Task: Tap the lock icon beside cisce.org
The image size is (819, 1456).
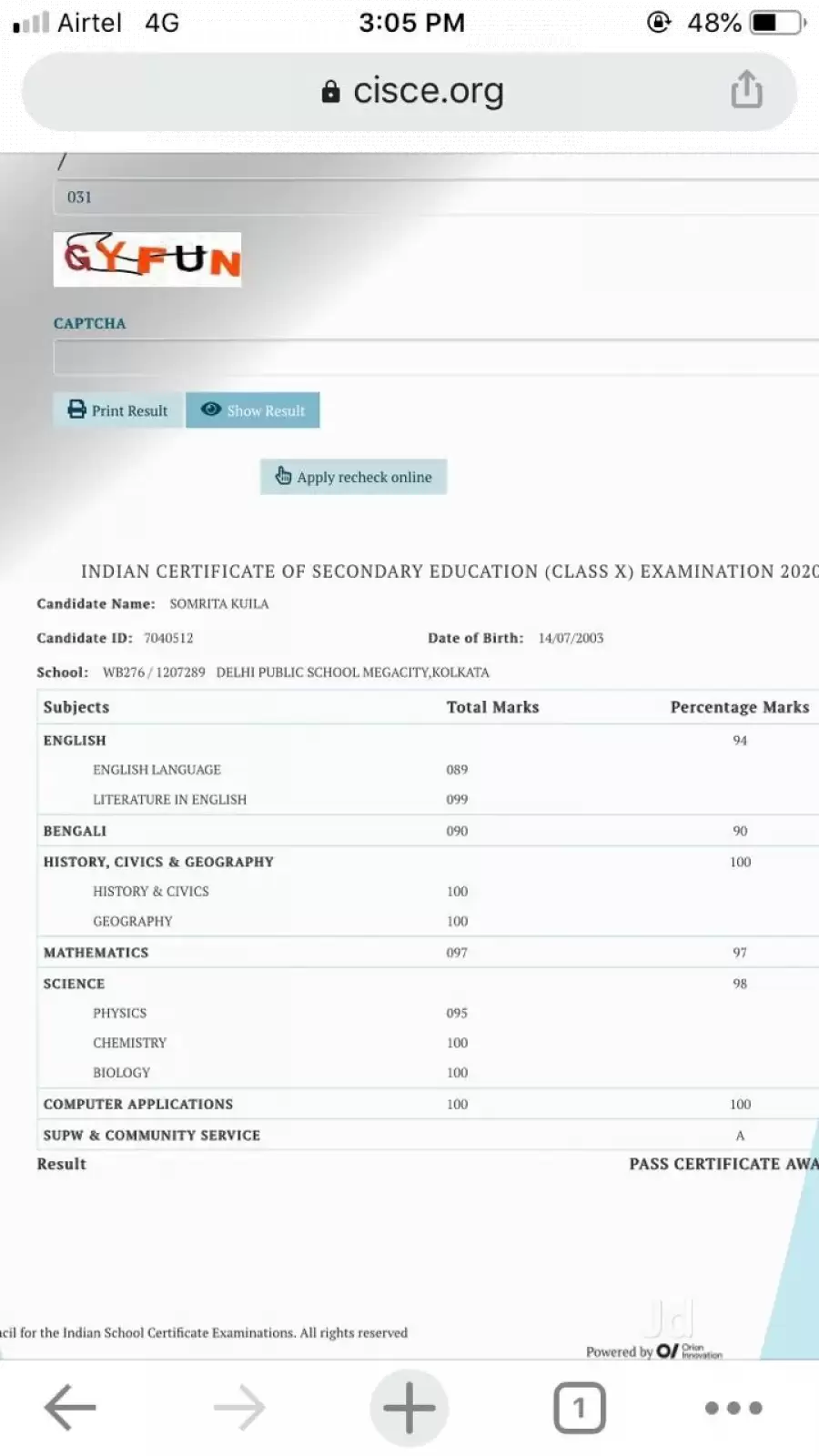Action: click(x=331, y=91)
